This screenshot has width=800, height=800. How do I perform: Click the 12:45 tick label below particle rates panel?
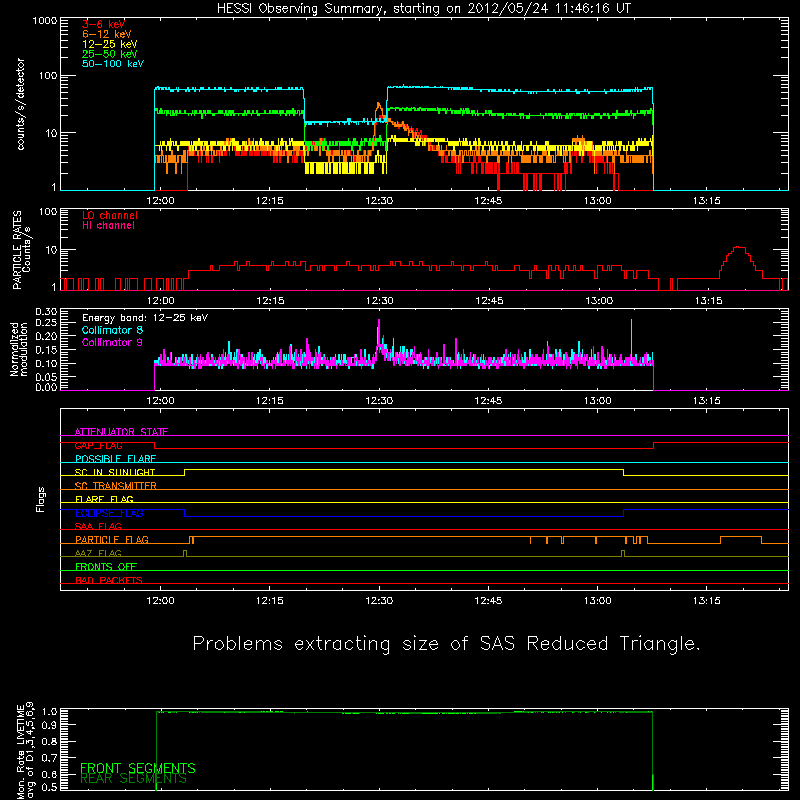pyautogui.click(x=489, y=301)
